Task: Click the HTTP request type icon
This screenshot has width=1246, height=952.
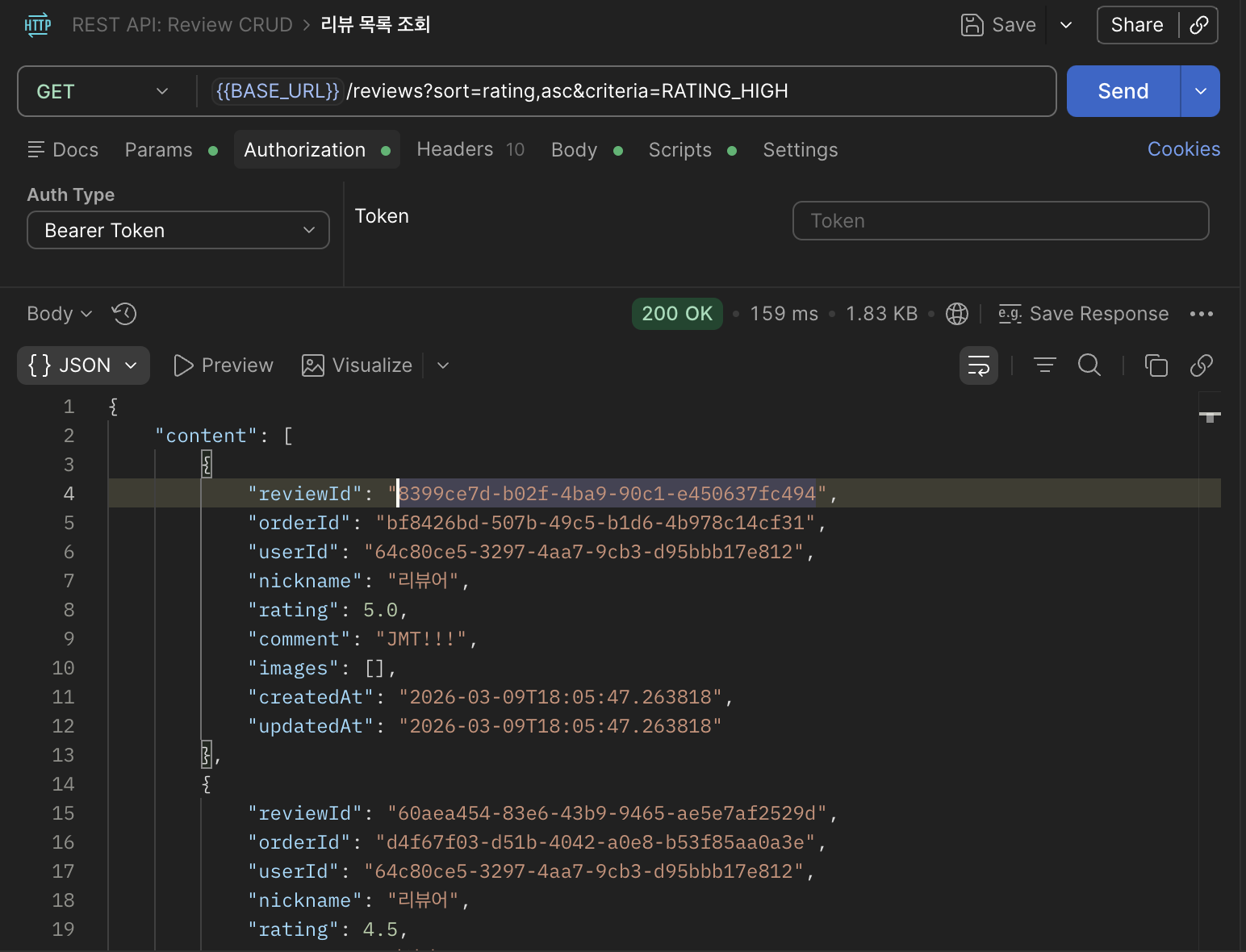Action: click(x=38, y=25)
